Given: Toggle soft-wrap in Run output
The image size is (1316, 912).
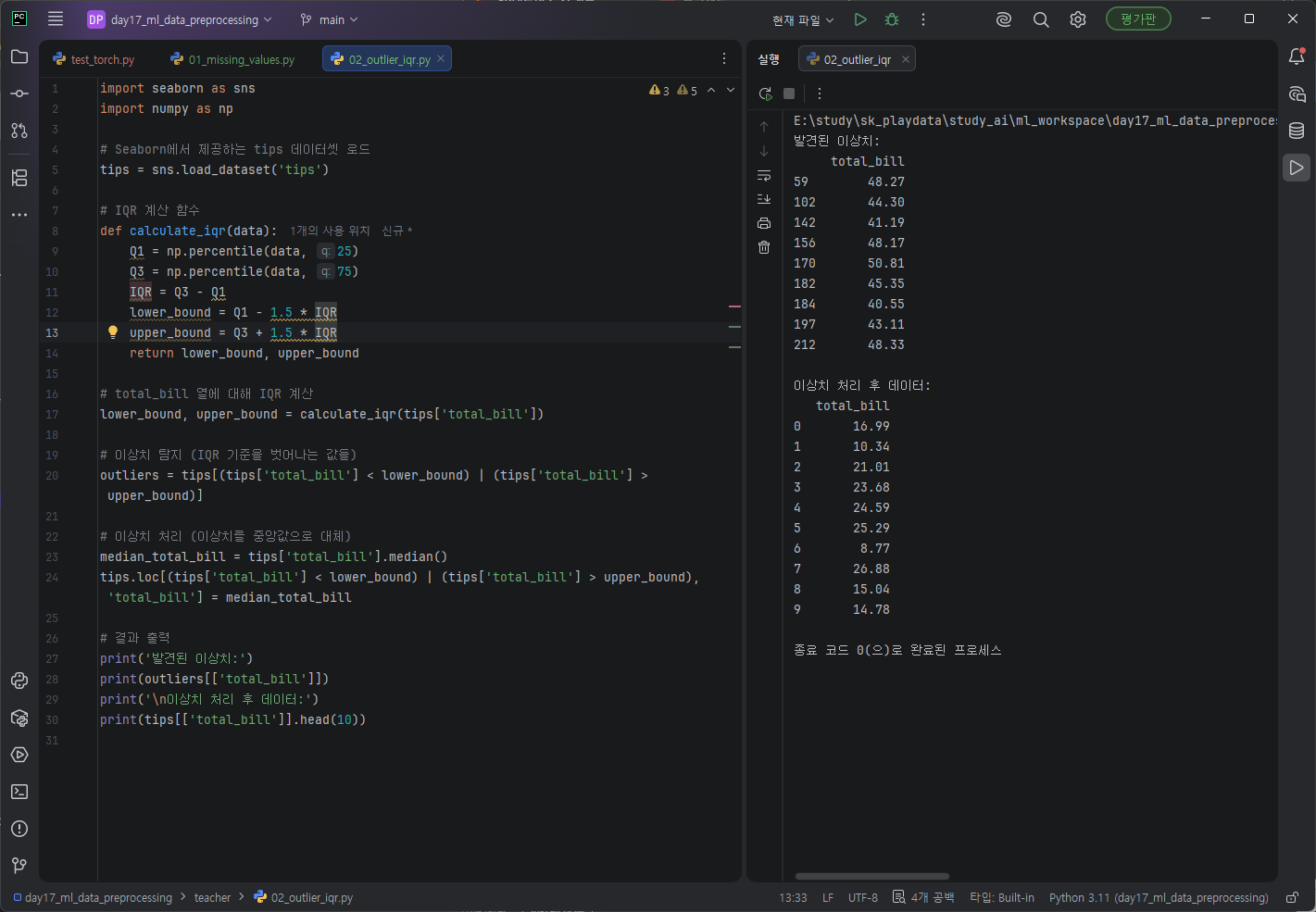Looking at the screenshot, I should [764, 175].
